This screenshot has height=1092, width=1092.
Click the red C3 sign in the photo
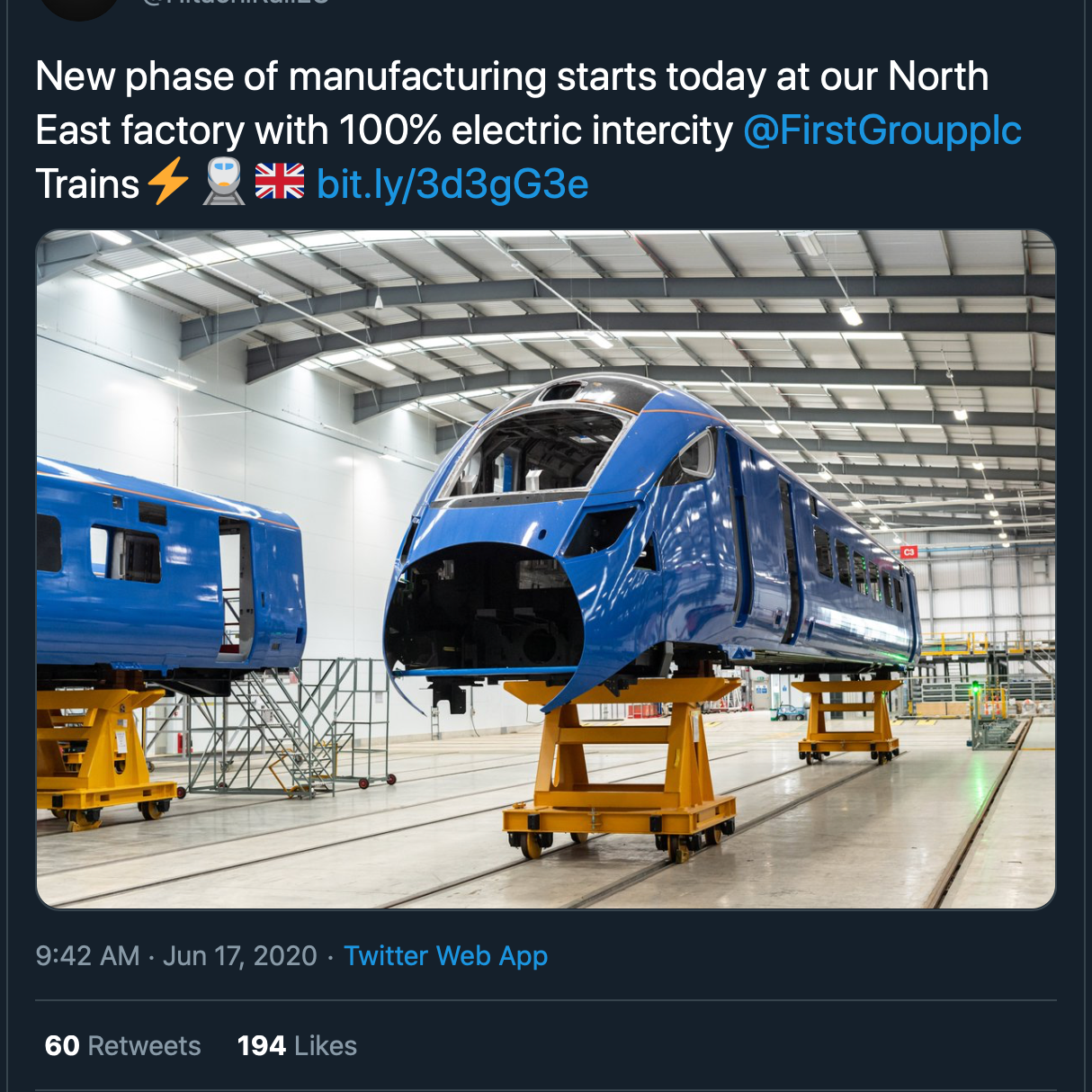pos(909,551)
